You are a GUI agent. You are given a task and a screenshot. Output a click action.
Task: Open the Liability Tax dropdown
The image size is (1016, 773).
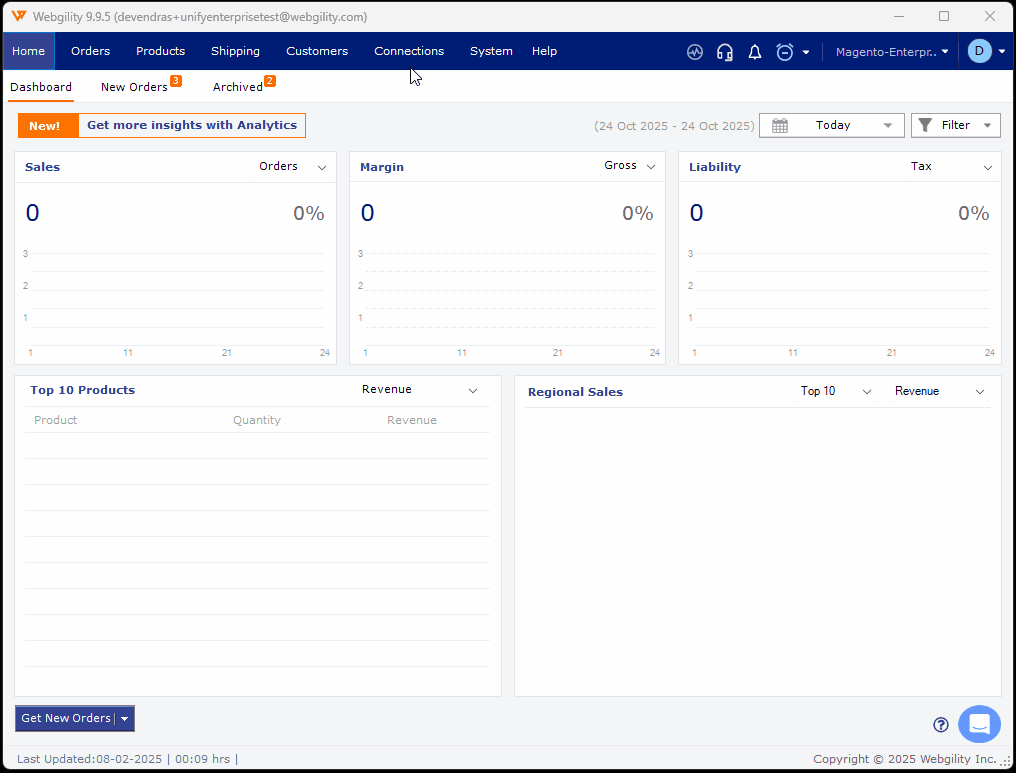point(988,167)
